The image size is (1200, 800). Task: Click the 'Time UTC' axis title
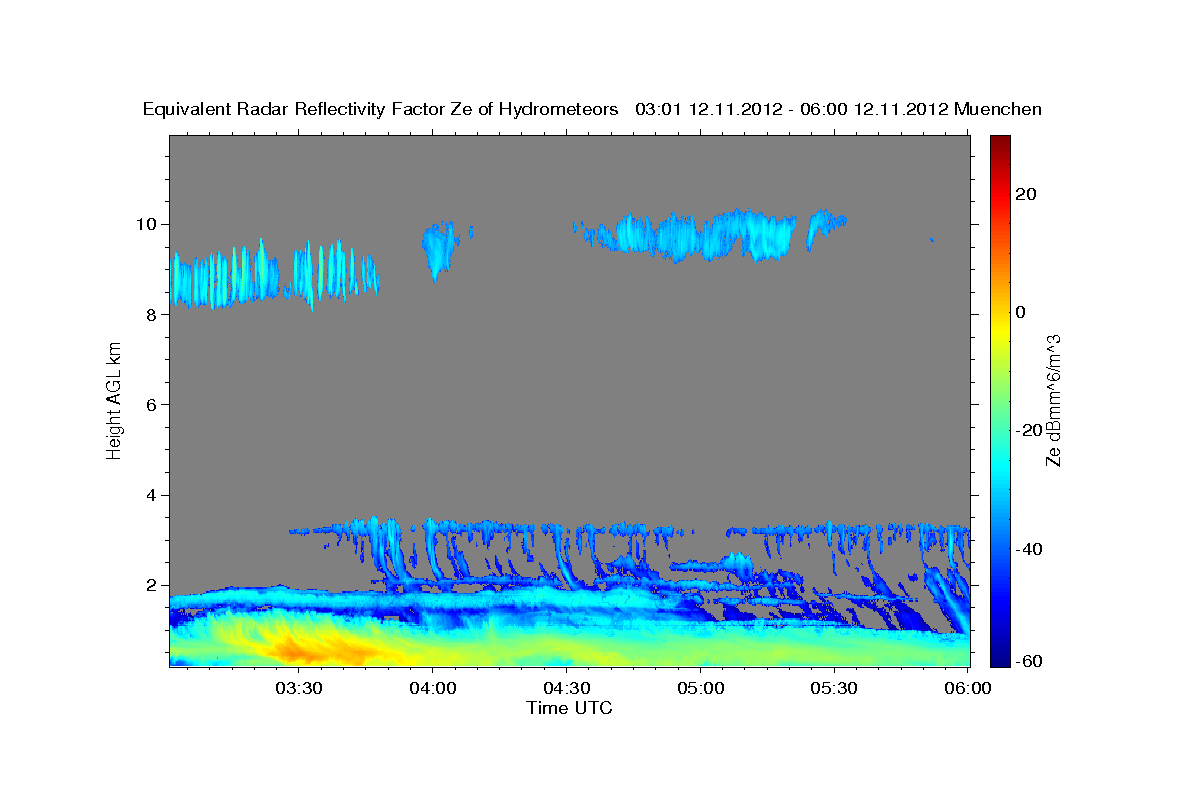tap(569, 708)
